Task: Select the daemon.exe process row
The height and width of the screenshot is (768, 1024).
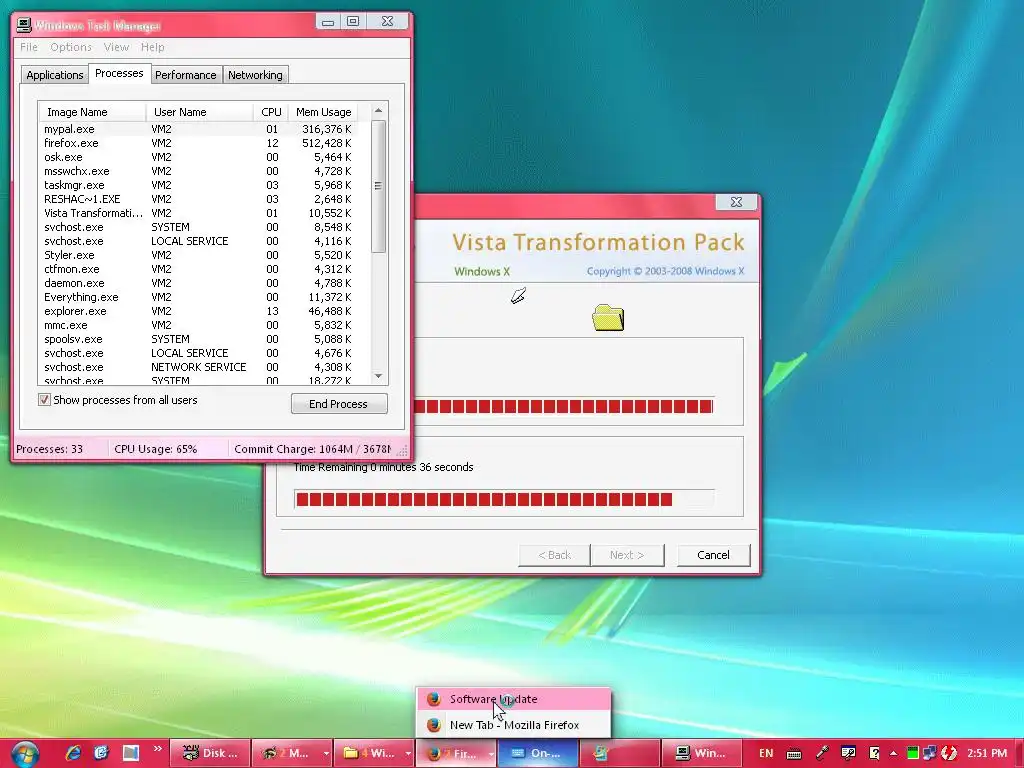Action: [x=198, y=283]
